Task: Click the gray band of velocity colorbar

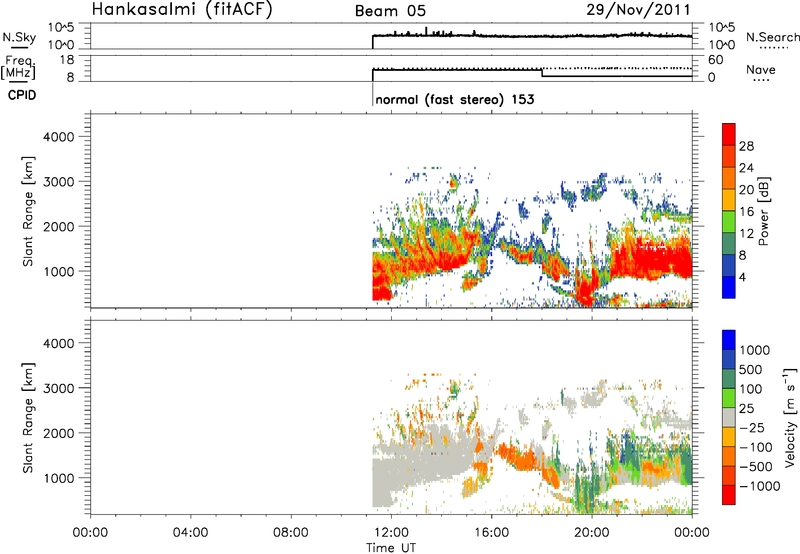Action: 729,417
